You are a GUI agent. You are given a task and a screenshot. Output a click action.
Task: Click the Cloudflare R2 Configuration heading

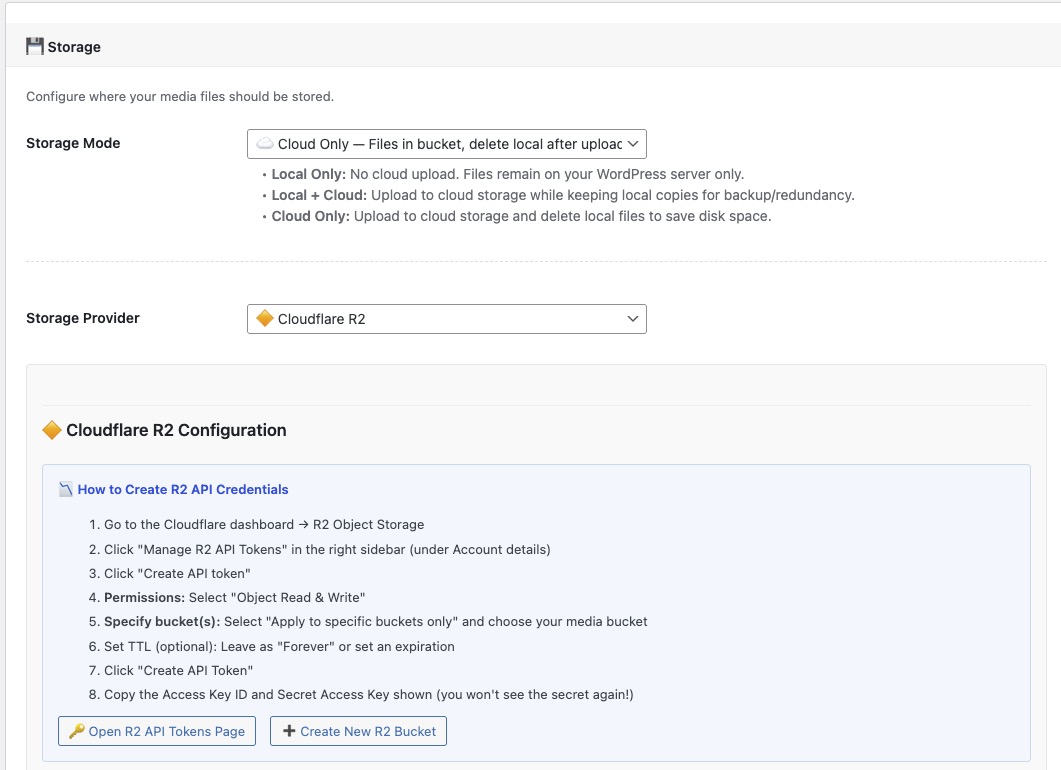pyautogui.click(x=175, y=430)
